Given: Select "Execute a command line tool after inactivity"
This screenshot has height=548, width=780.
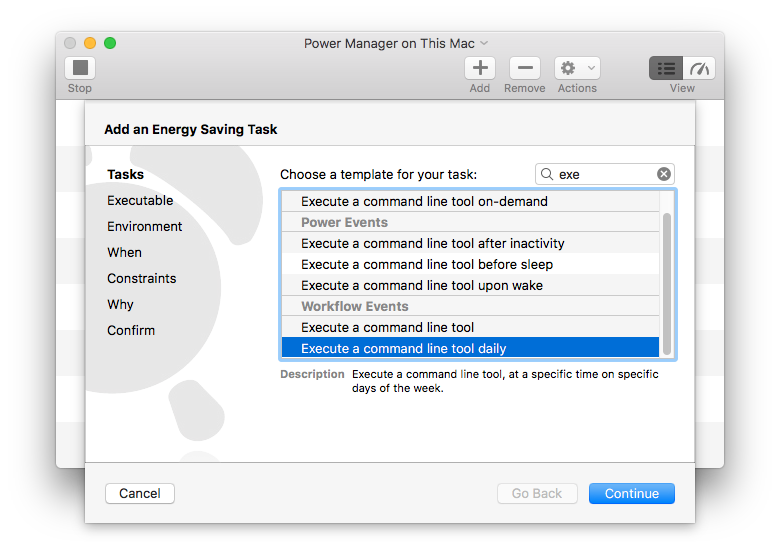Looking at the screenshot, I should [x=470, y=243].
